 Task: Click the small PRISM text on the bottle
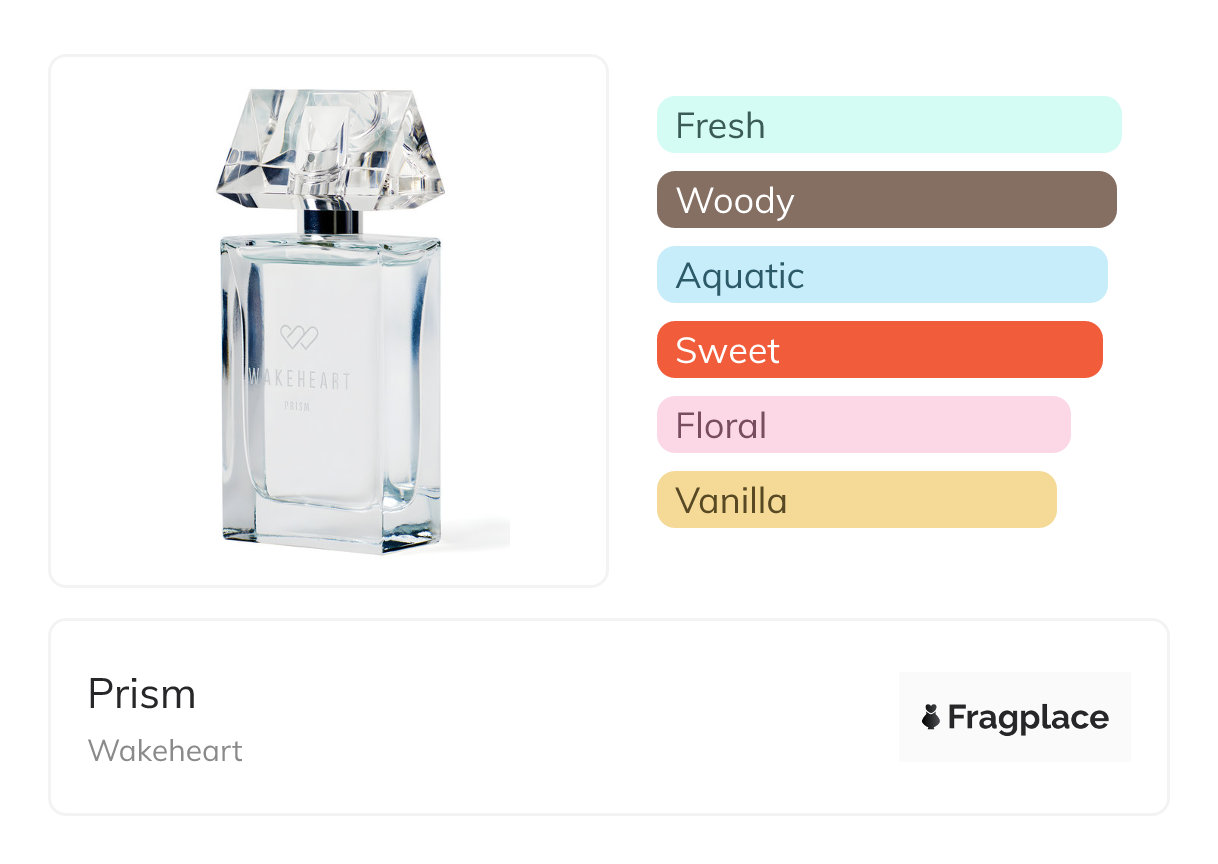click(x=298, y=407)
